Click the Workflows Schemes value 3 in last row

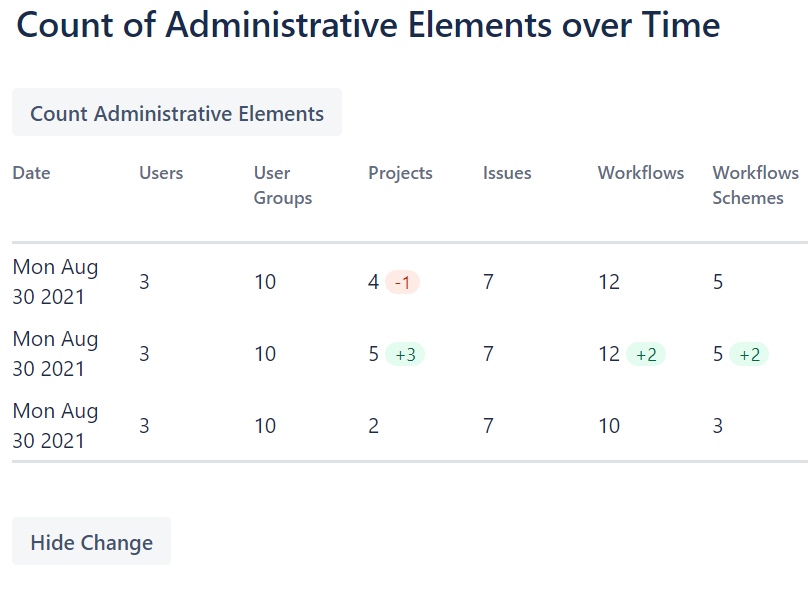coord(718,426)
